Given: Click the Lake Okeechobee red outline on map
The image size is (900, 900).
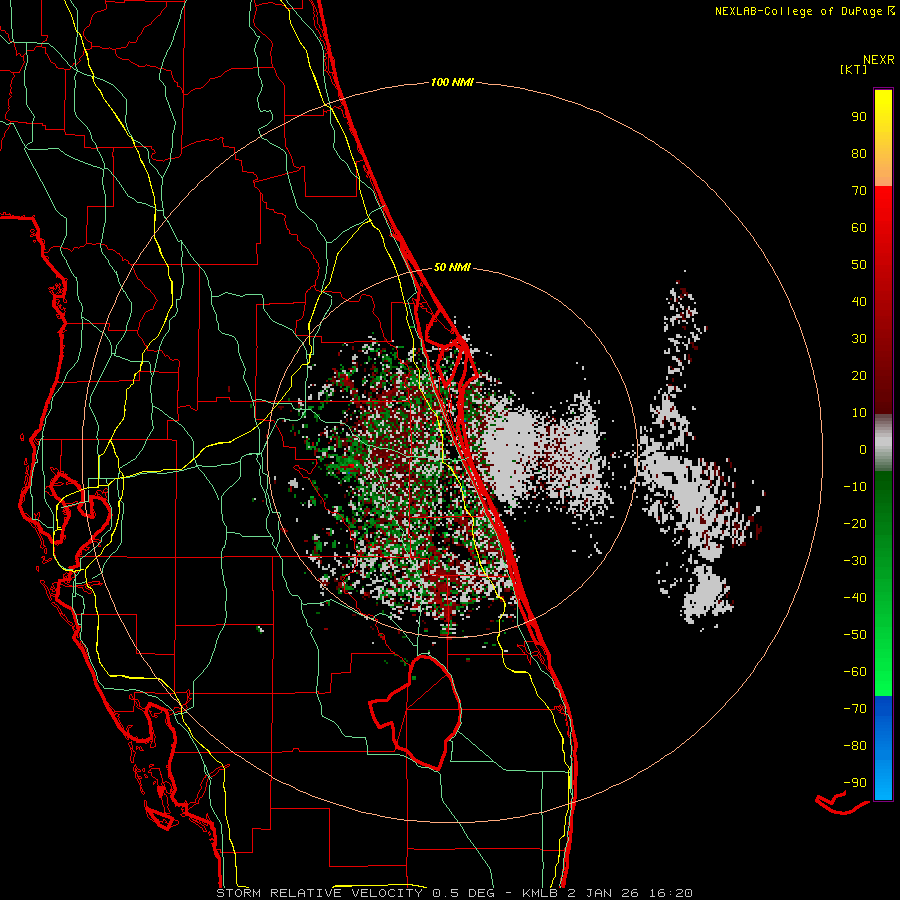Looking at the screenshot, I should 416,712.
